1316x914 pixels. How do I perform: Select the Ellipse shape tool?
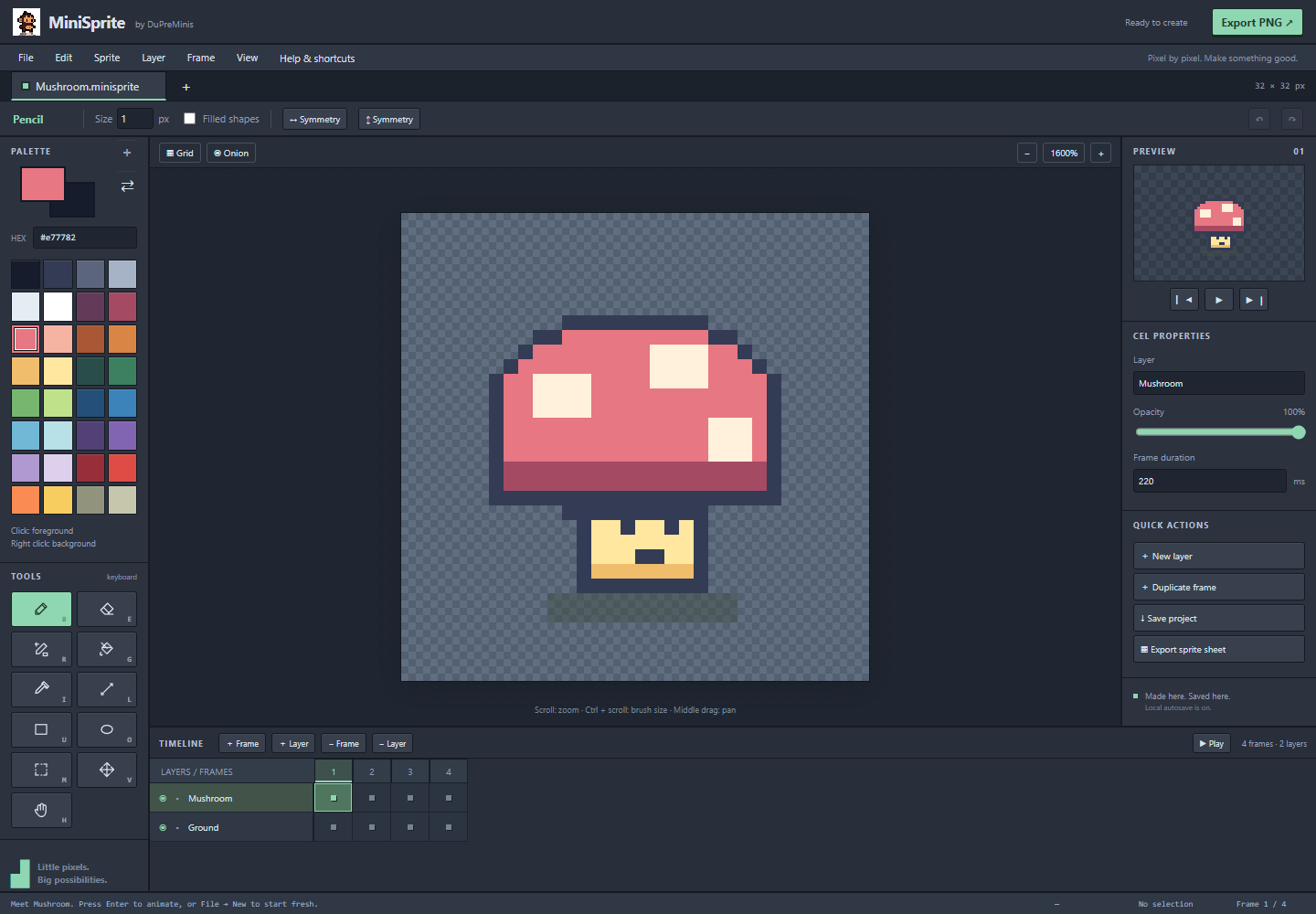click(107, 729)
